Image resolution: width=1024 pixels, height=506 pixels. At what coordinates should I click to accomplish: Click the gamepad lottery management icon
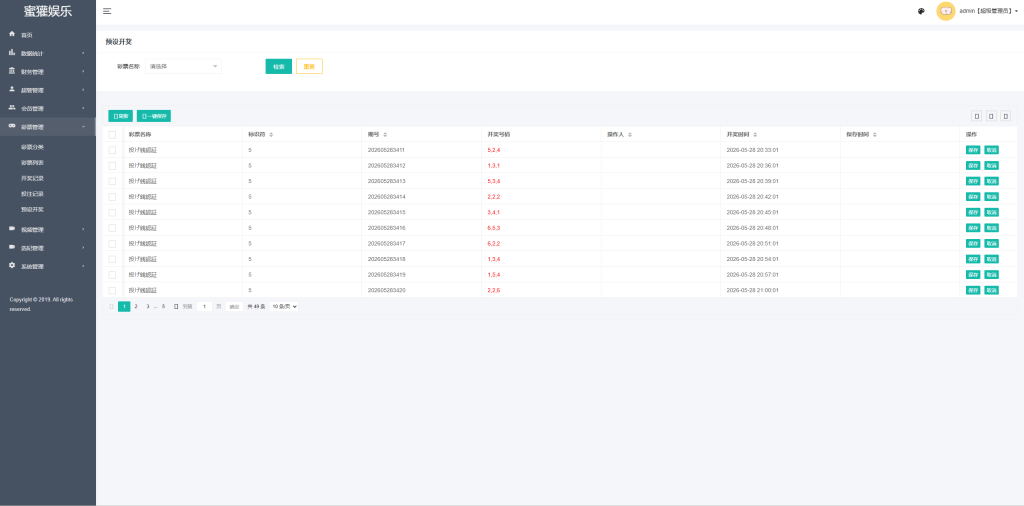point(12,126)
